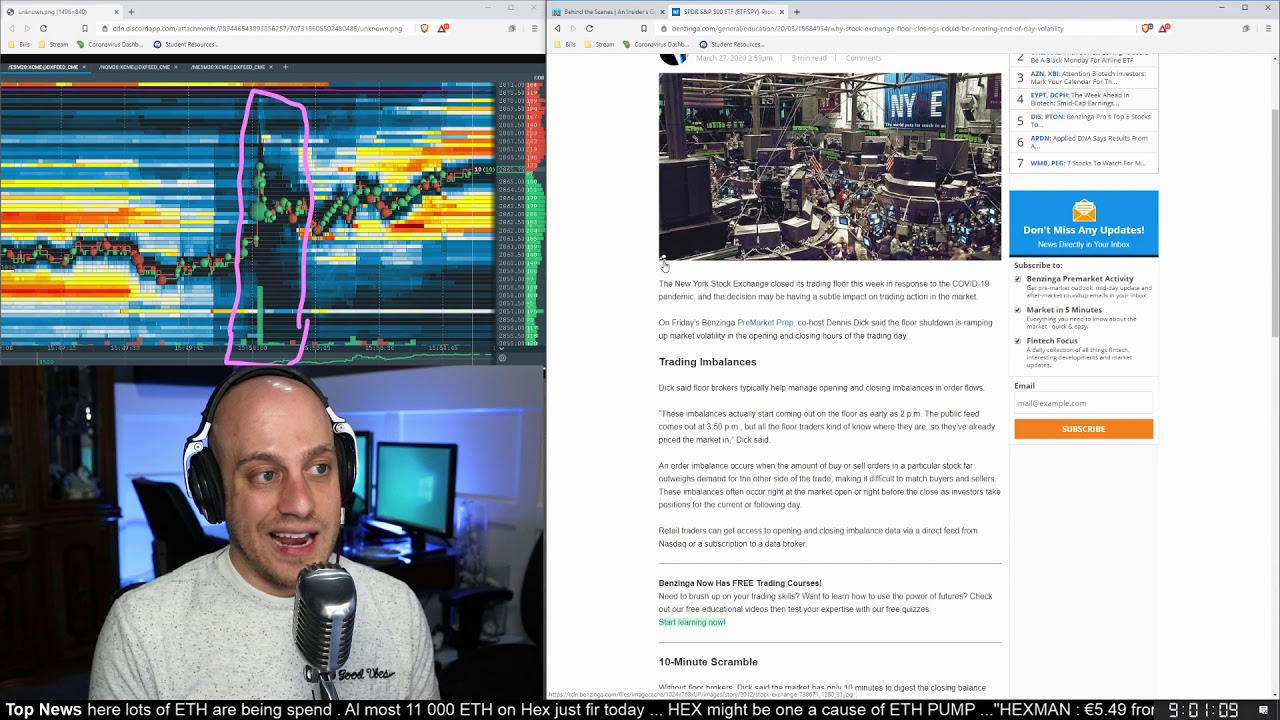Click the Email input field
Image resolution: width=1280 pixels, height=720 pixels.
pos(1083,403)
